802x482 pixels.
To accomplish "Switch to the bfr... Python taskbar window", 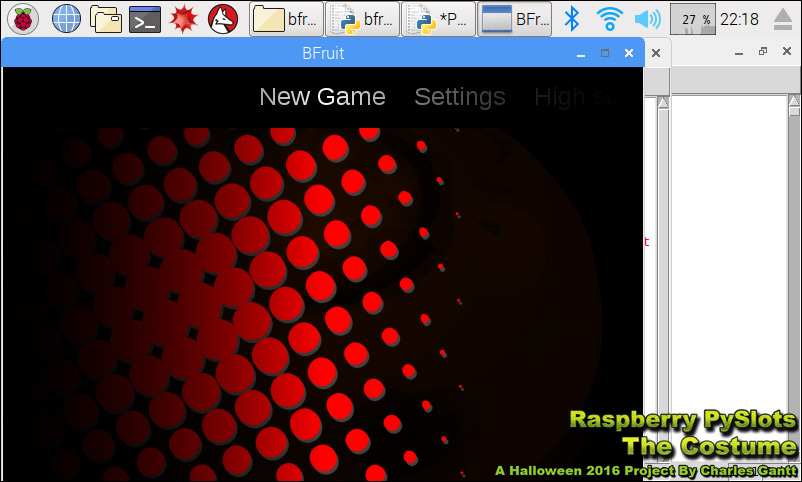I will (363, 19).
